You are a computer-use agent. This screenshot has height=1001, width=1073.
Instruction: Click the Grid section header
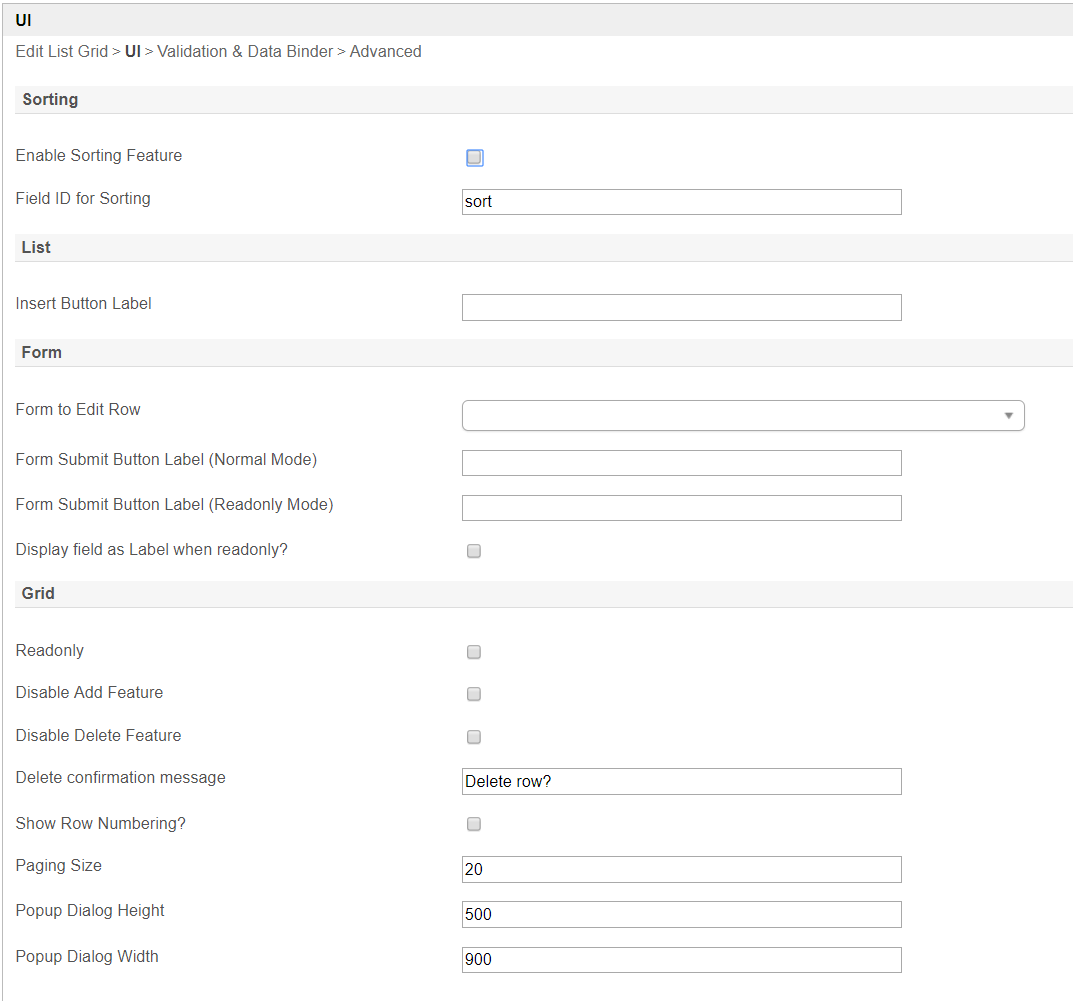click(x=38, y=594)
